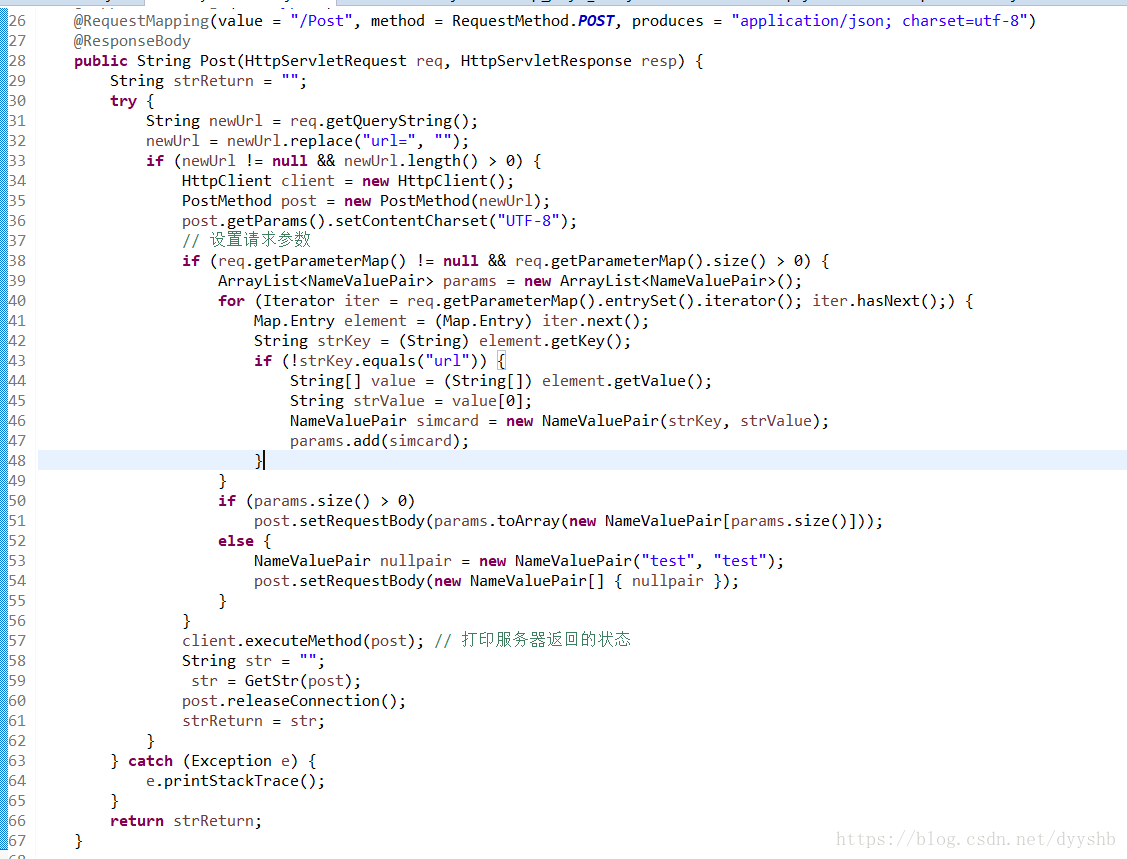Click the catch keyword

150,761
